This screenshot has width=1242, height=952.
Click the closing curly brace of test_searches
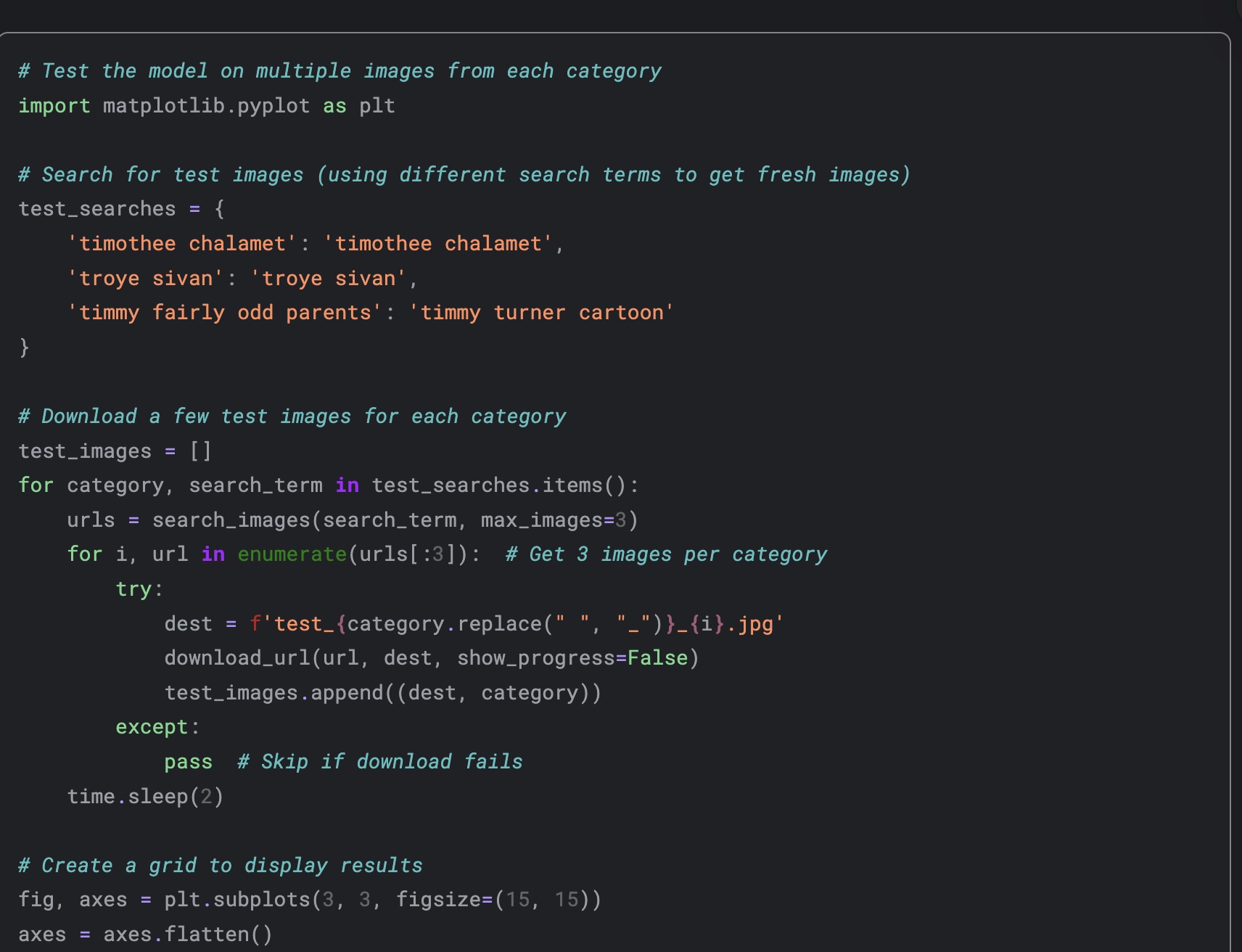pos(24,348)
